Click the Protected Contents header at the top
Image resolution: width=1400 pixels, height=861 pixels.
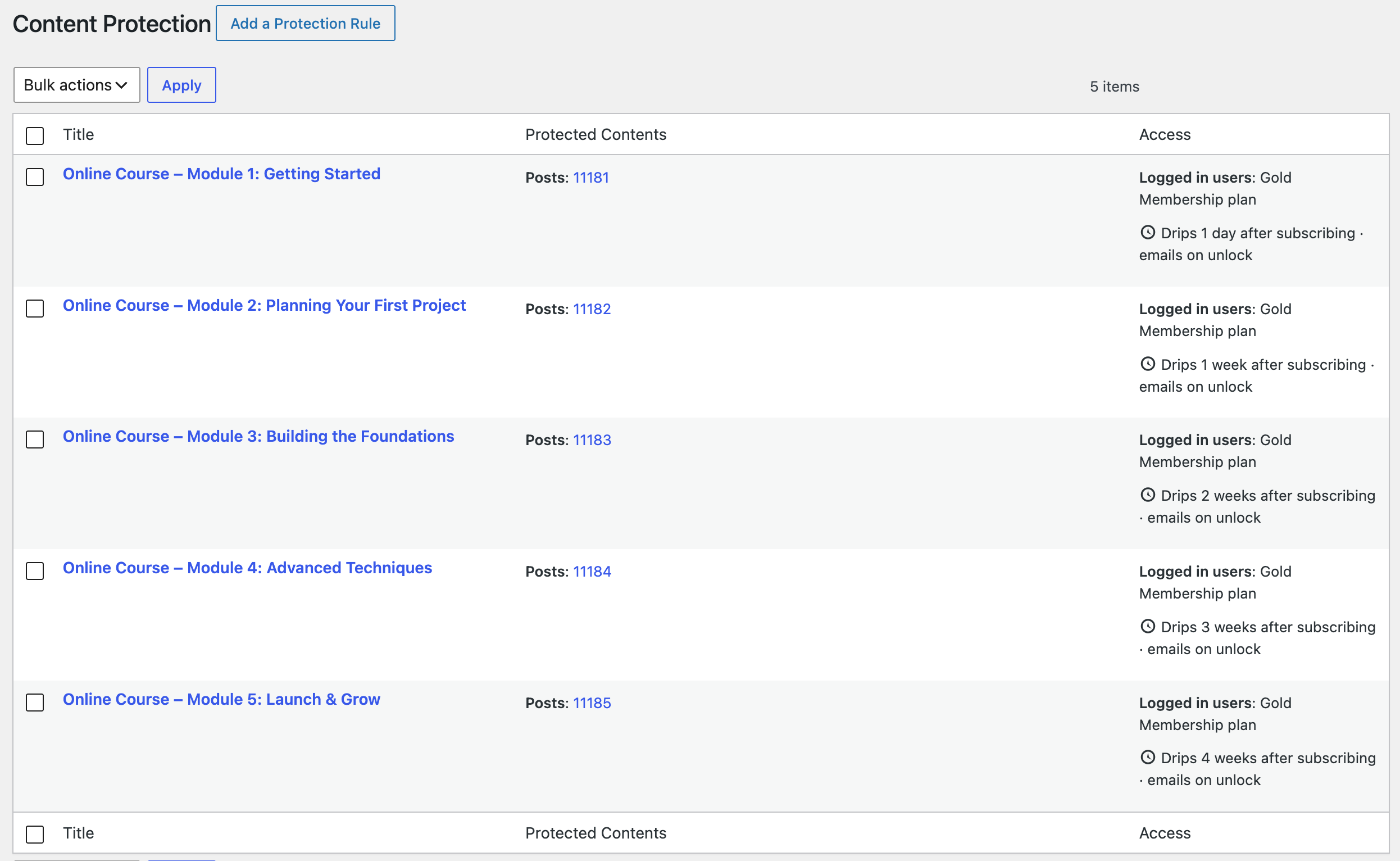596,135
